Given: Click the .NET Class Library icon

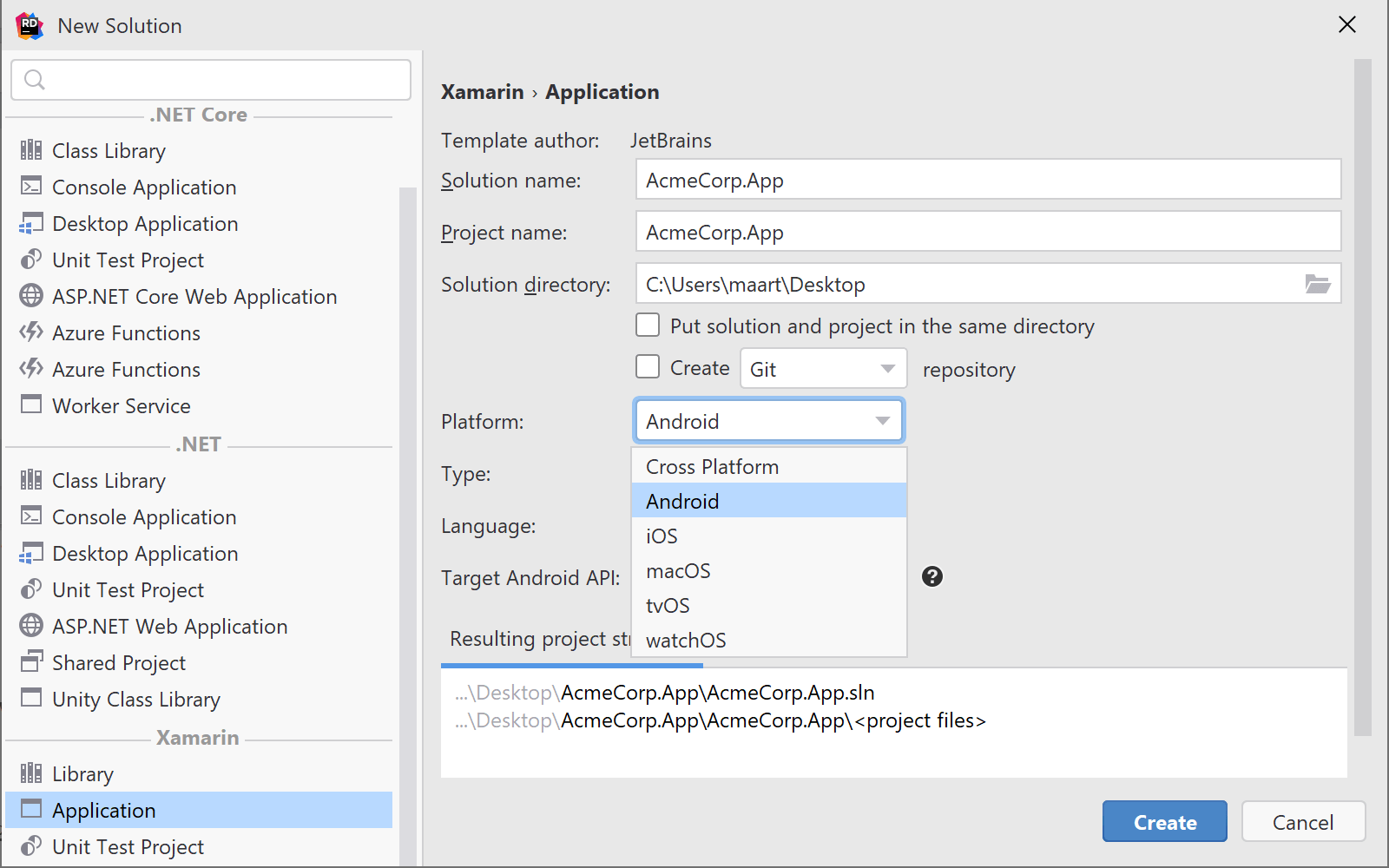Looking at the screenshot, I should point(31,480).
